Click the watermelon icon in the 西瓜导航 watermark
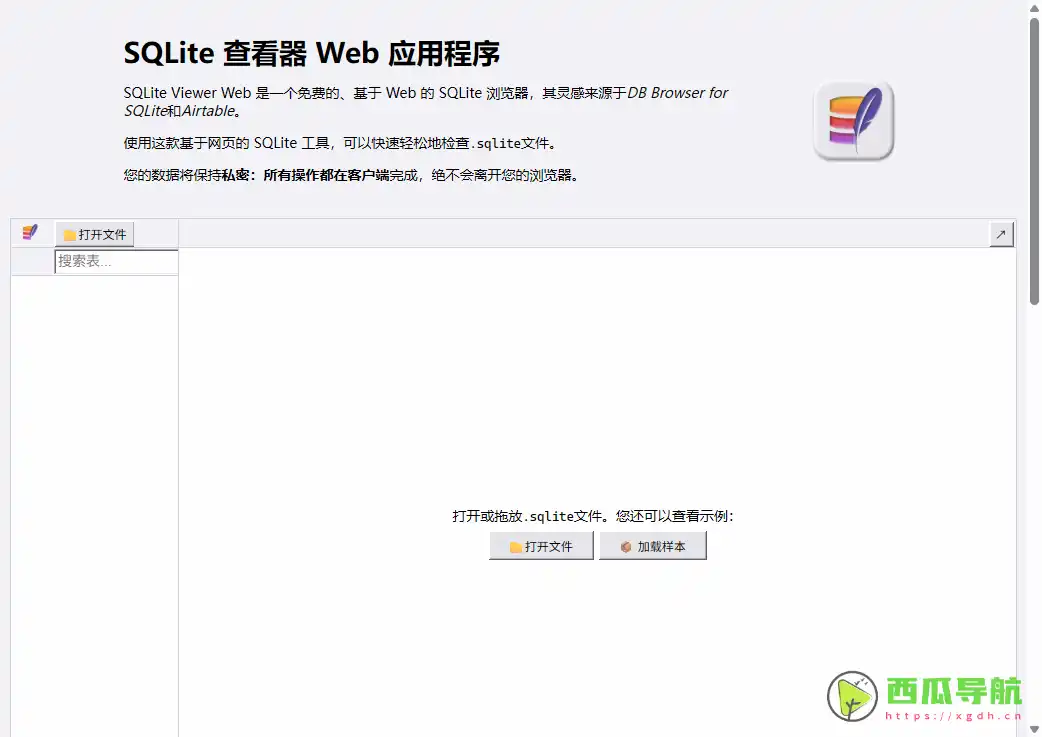Image resolution: width=1042 pixels, height=737 pixels. coord(851,694)
